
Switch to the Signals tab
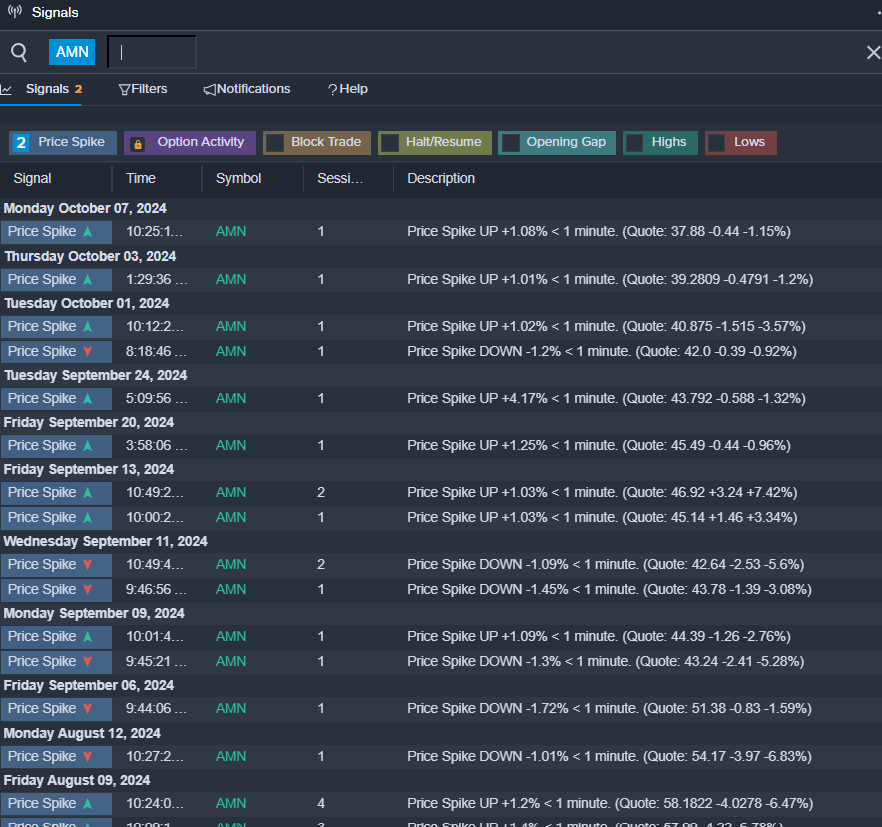(42, 89)
